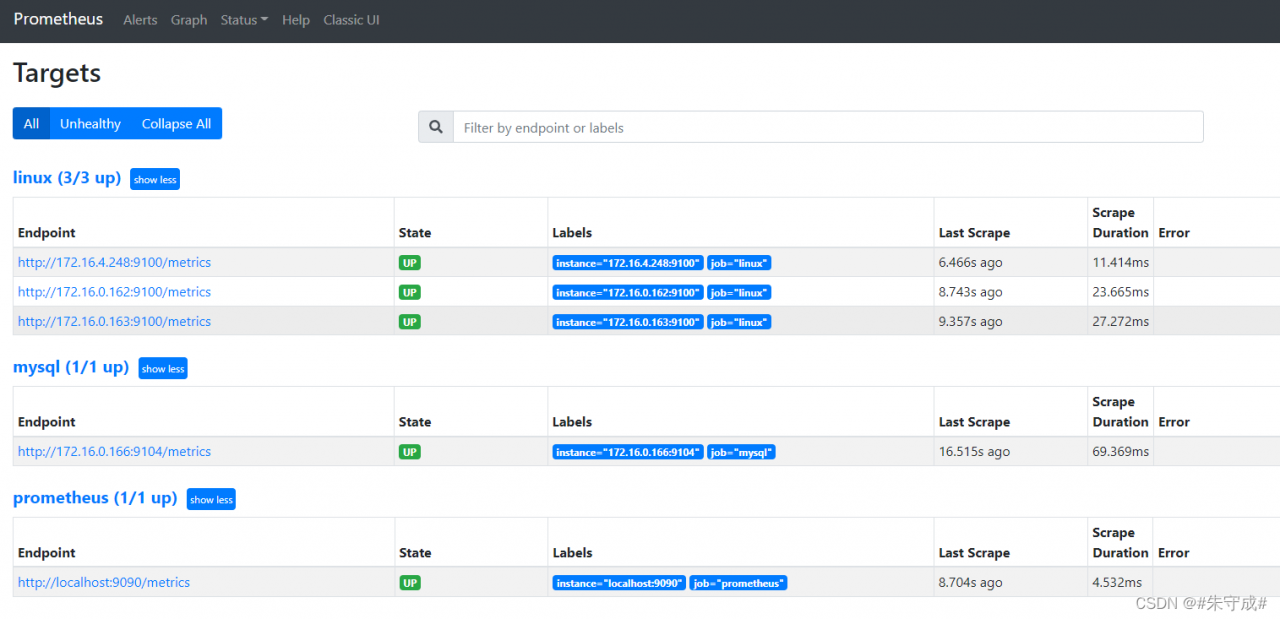The image size is (1280, 619).
Task: Show only Unhealthy targets
Action: pos(90,124)
